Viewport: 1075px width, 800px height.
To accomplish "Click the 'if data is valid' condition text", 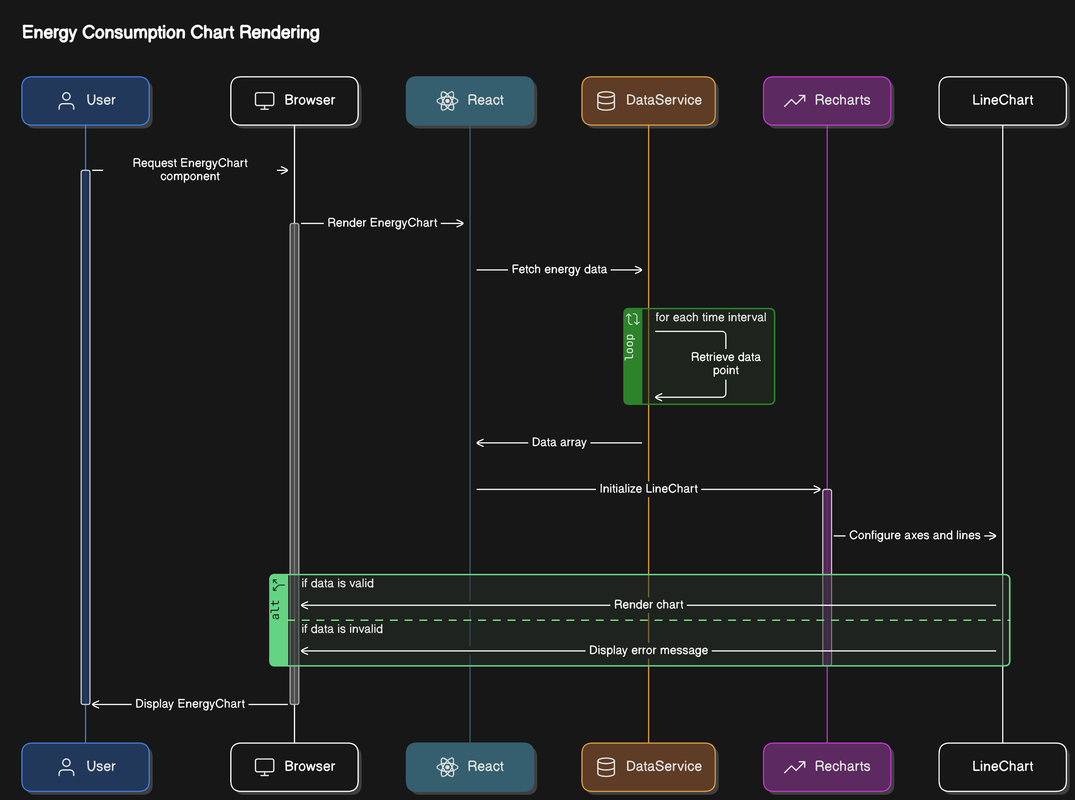I will (337, 583).
